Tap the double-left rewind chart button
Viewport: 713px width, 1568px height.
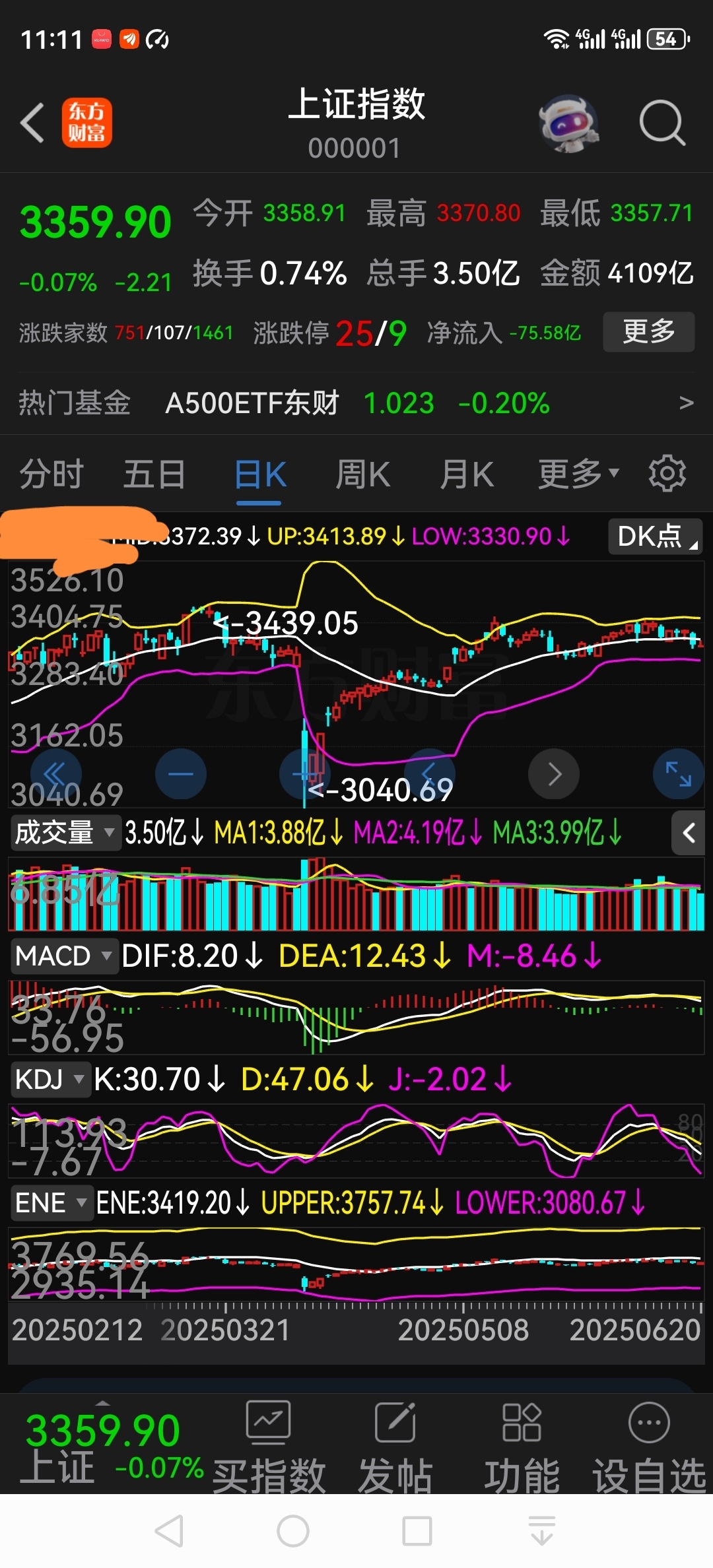click(55, 773)
